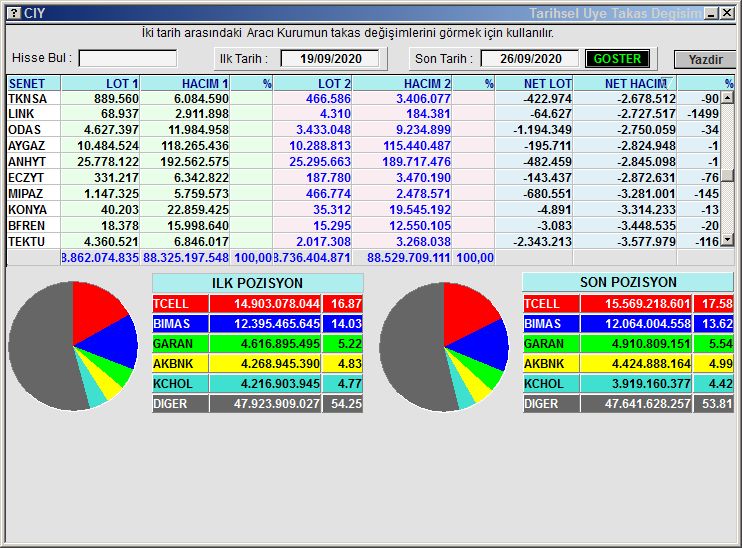Click blue BIMAS swatch in ILK POZISYON
742x548 pixels.
pyautogui.click(x=180, y=324)
